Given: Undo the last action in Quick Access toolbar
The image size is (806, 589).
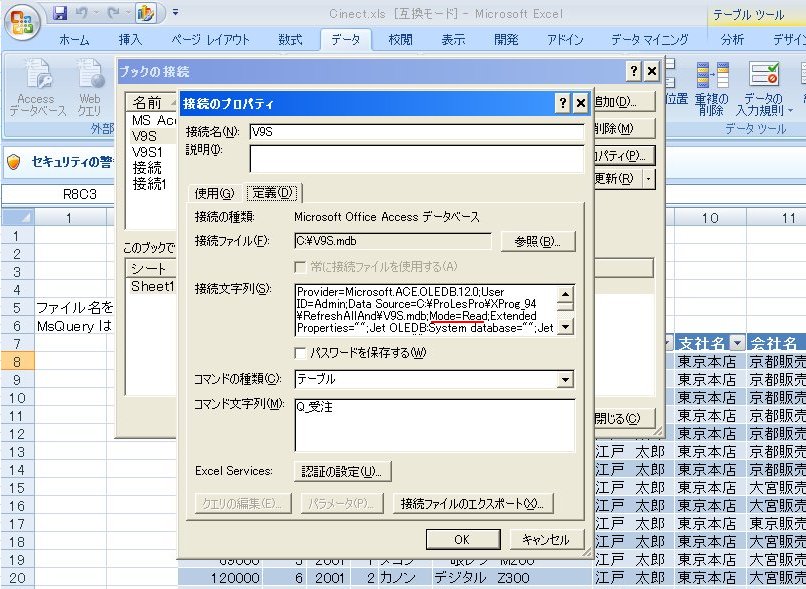Looking at the screenshot, I should pyautogui.click(x=82, y=13).
